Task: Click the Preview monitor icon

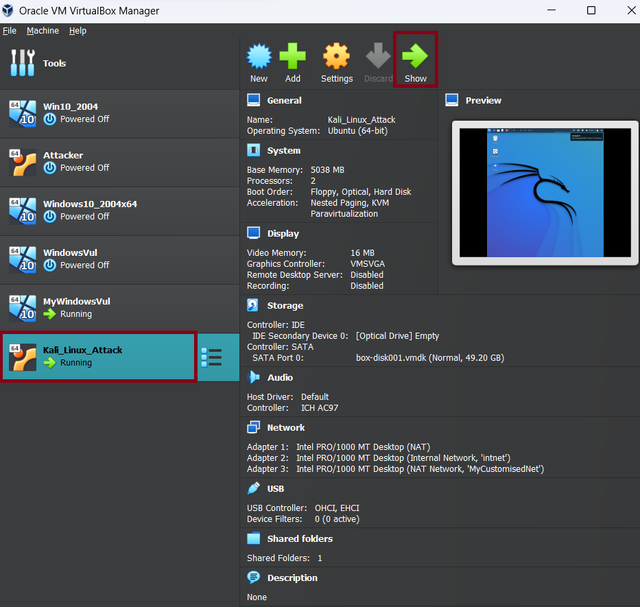Action: (452, 100)
